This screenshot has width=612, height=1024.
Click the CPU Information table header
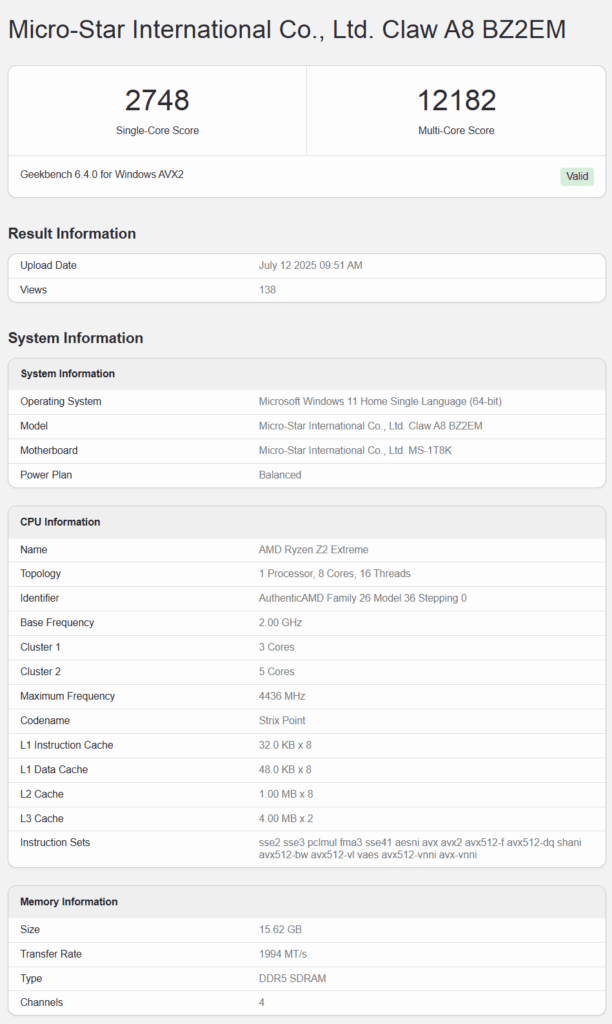[x=306, y=522]
